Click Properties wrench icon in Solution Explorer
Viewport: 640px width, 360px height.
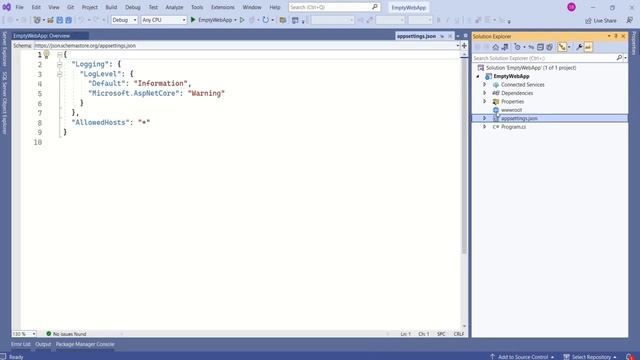[x=579, y=47]
